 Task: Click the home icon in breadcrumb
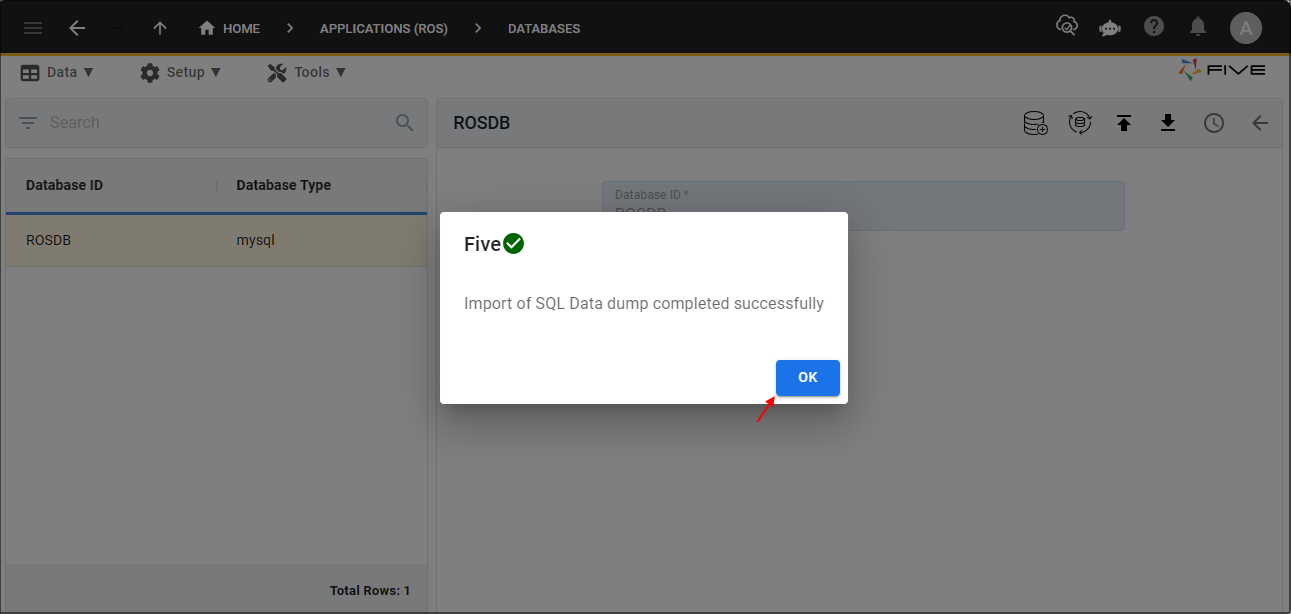click(x=207, y=28)
